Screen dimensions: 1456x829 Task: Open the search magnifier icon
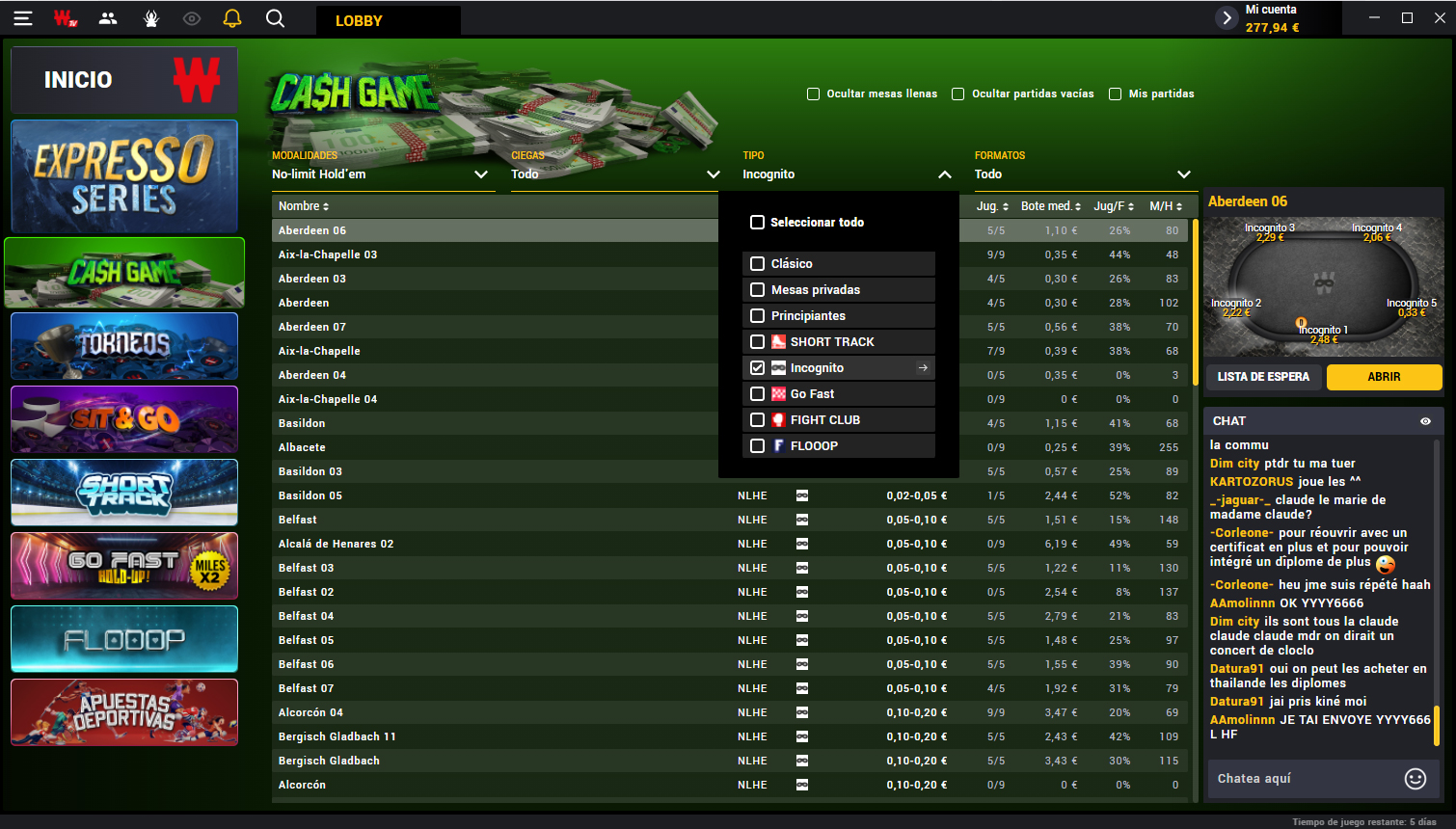275,18
